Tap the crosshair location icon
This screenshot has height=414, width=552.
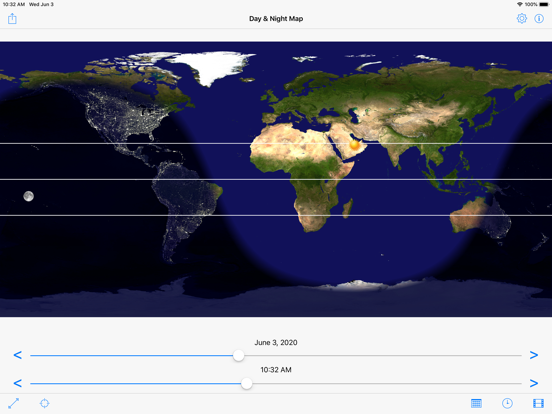pos(44,403)
